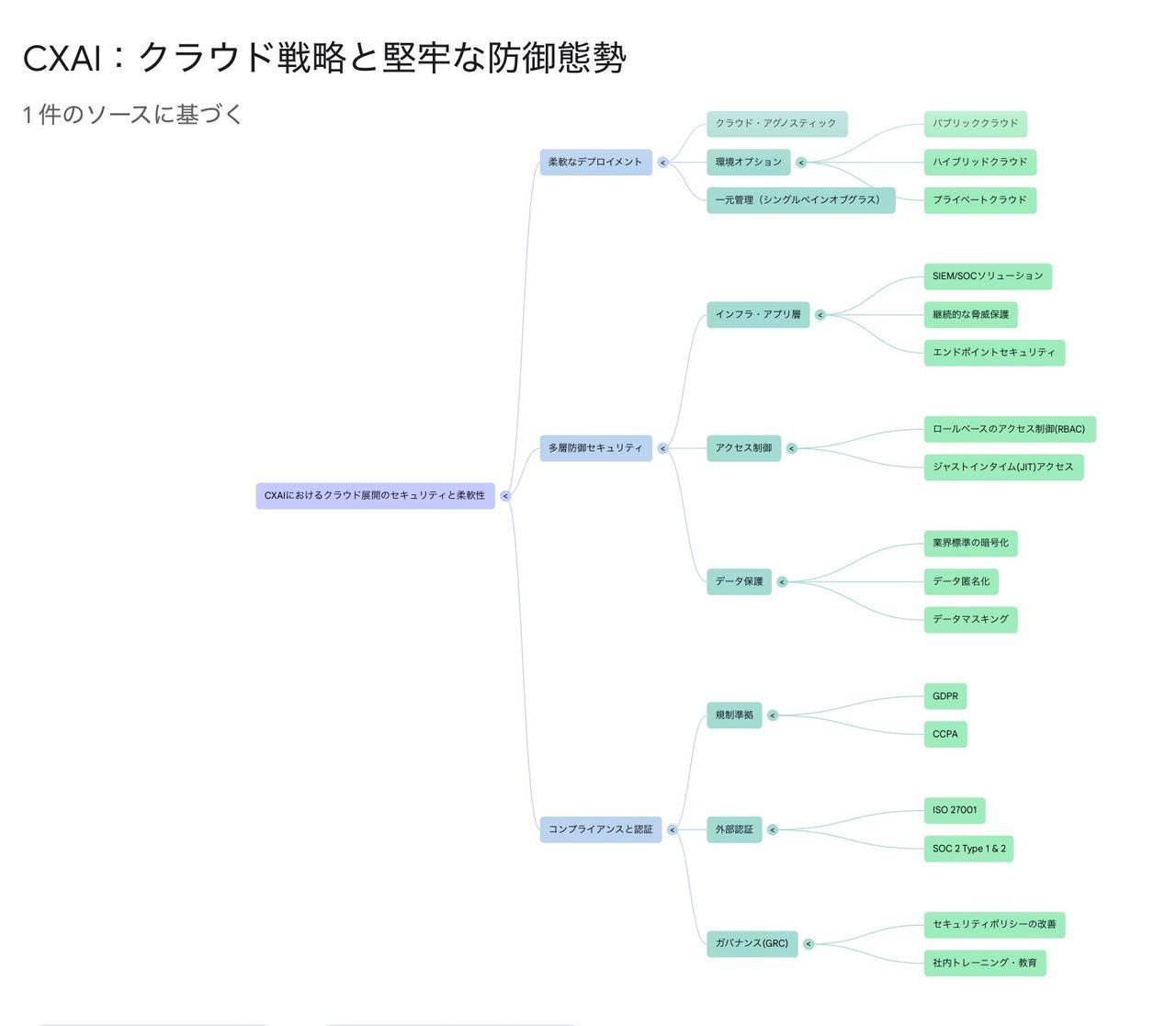Open the パブリッククラウド leaf node

(974, 124)
